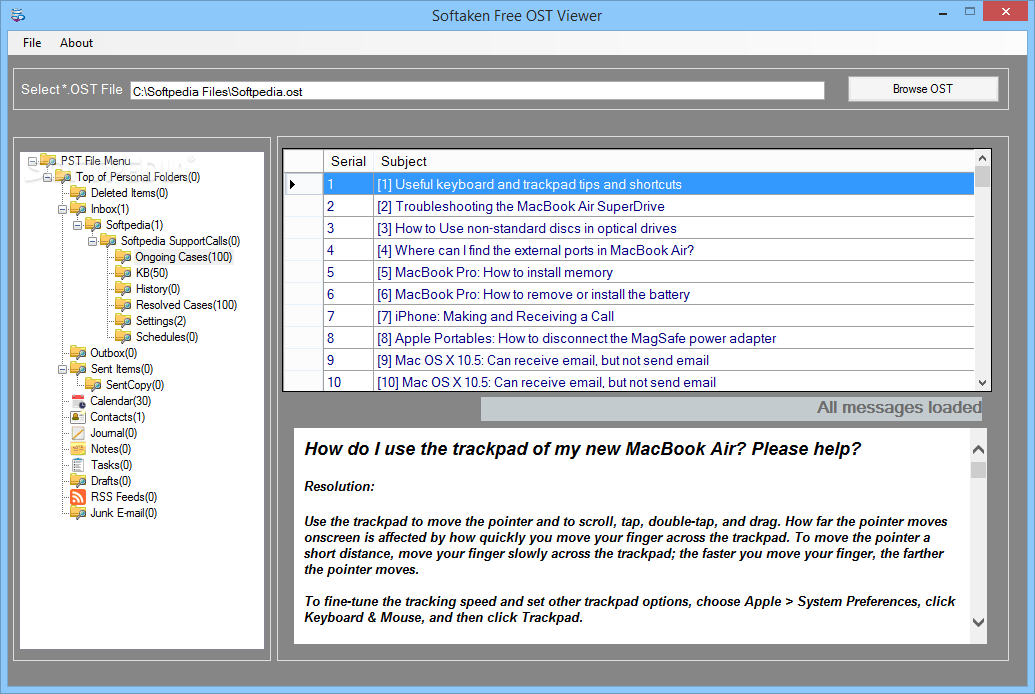Click the Contacts card icon
The height and width of the screenshot is (694, 1035).
click(78, 417)
